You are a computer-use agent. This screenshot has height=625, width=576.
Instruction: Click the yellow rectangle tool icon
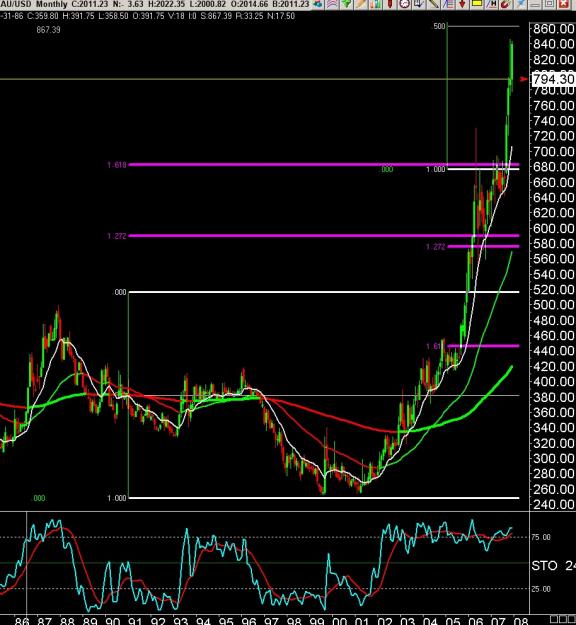click(x=477, y=4)
